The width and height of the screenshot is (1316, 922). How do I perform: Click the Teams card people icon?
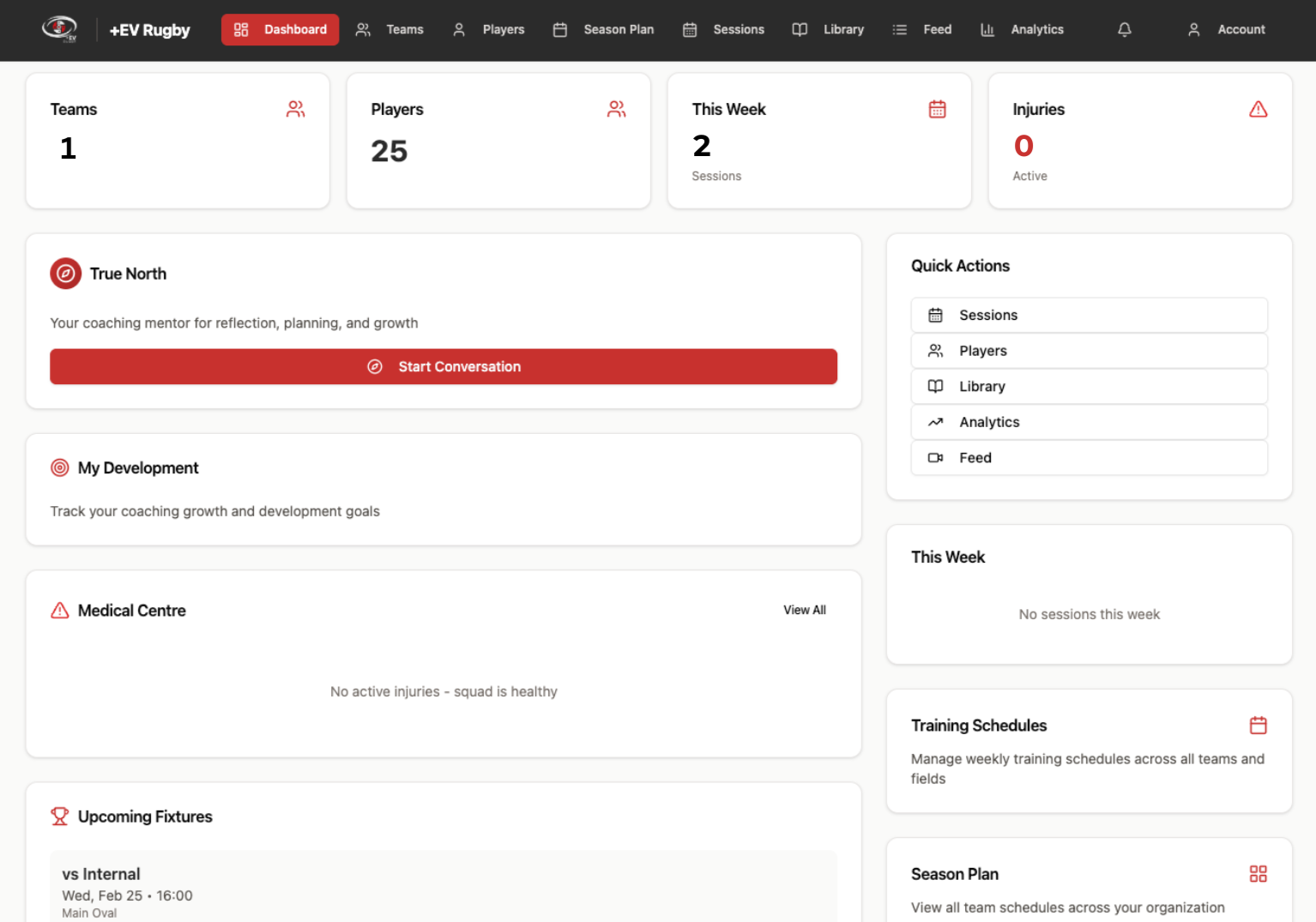[295, 109]
